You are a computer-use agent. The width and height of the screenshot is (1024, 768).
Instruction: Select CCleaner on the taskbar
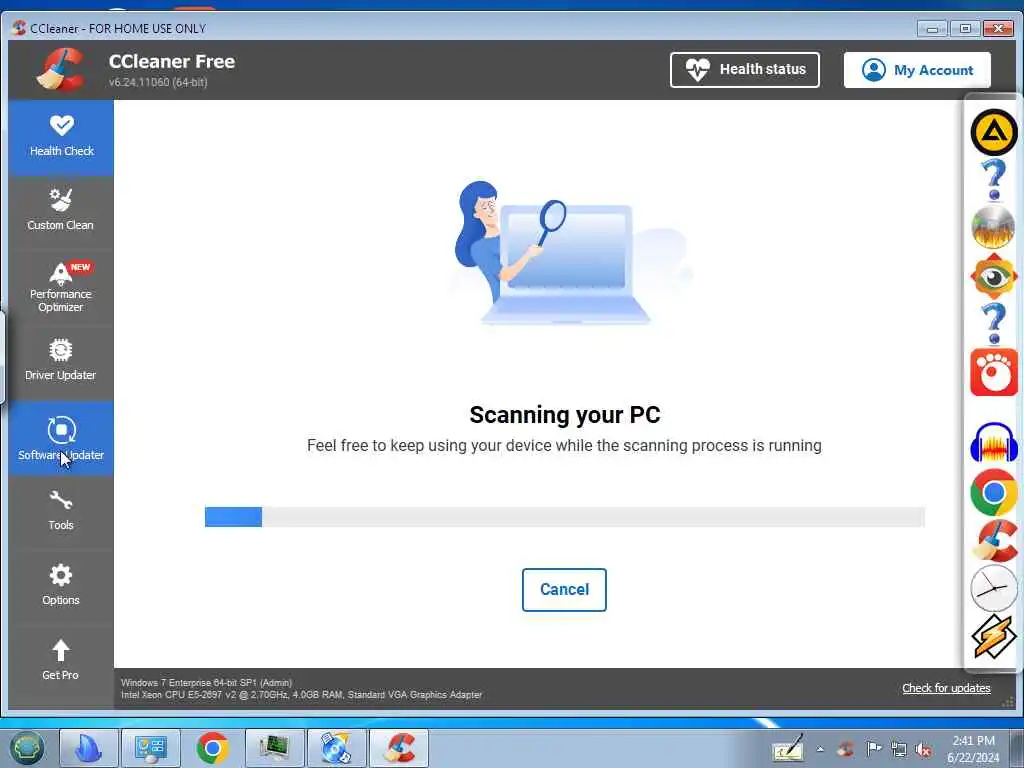[399, 748]
